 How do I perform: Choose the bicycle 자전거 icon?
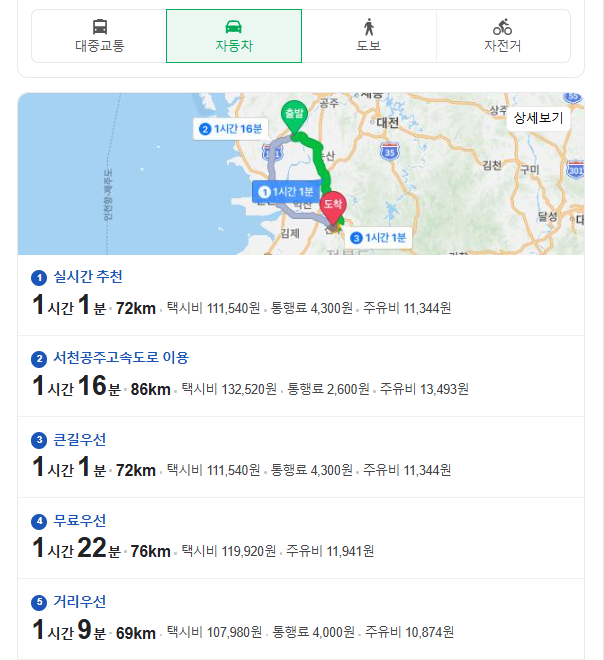coord(503,27)
